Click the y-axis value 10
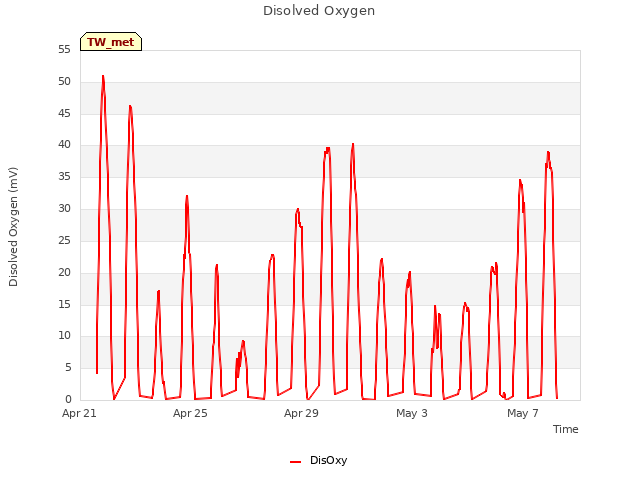 click(x=64, y=336)
